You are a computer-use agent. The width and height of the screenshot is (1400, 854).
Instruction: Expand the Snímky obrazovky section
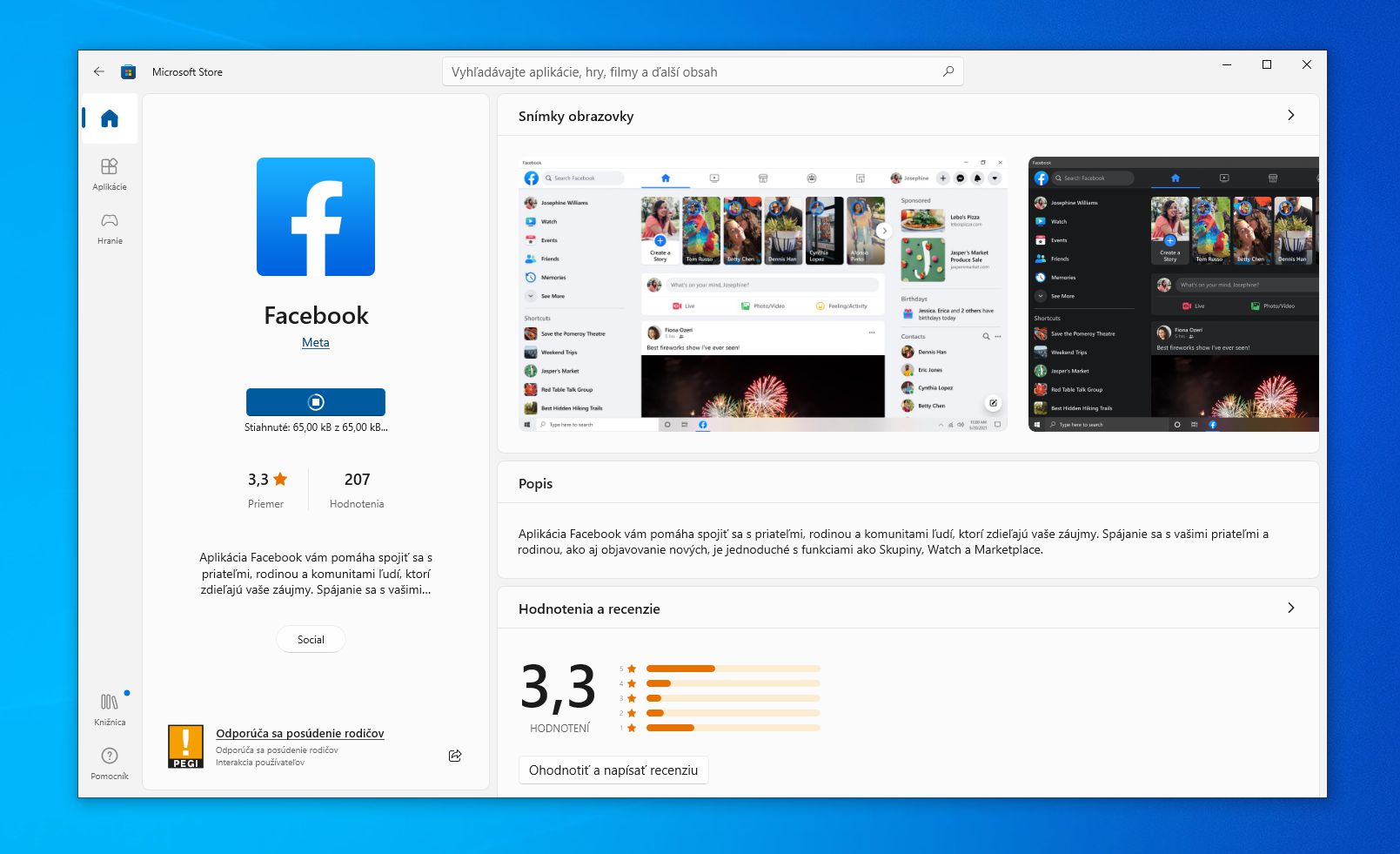point(1291,115)
